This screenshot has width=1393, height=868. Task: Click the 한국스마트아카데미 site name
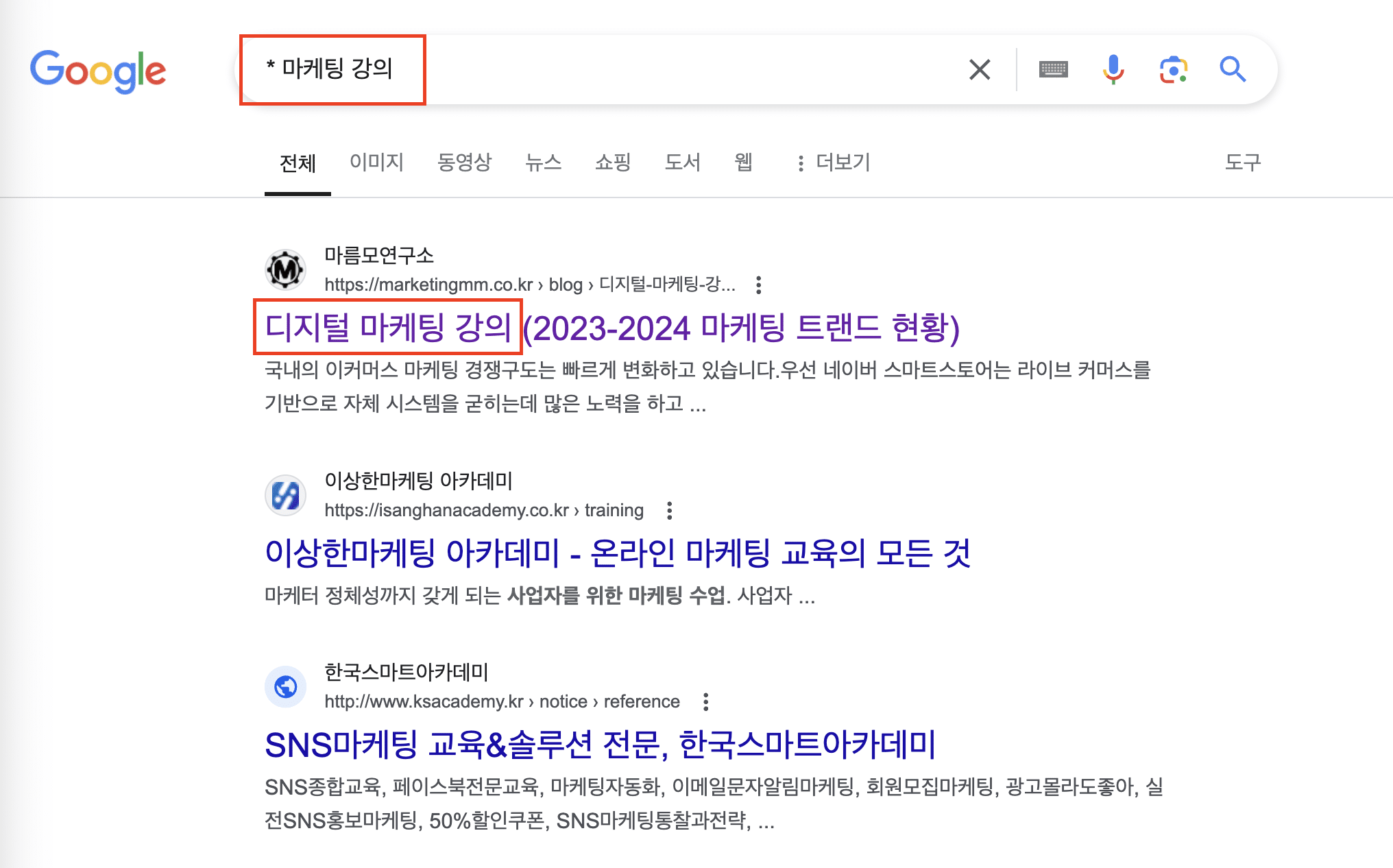click(407, 673)
